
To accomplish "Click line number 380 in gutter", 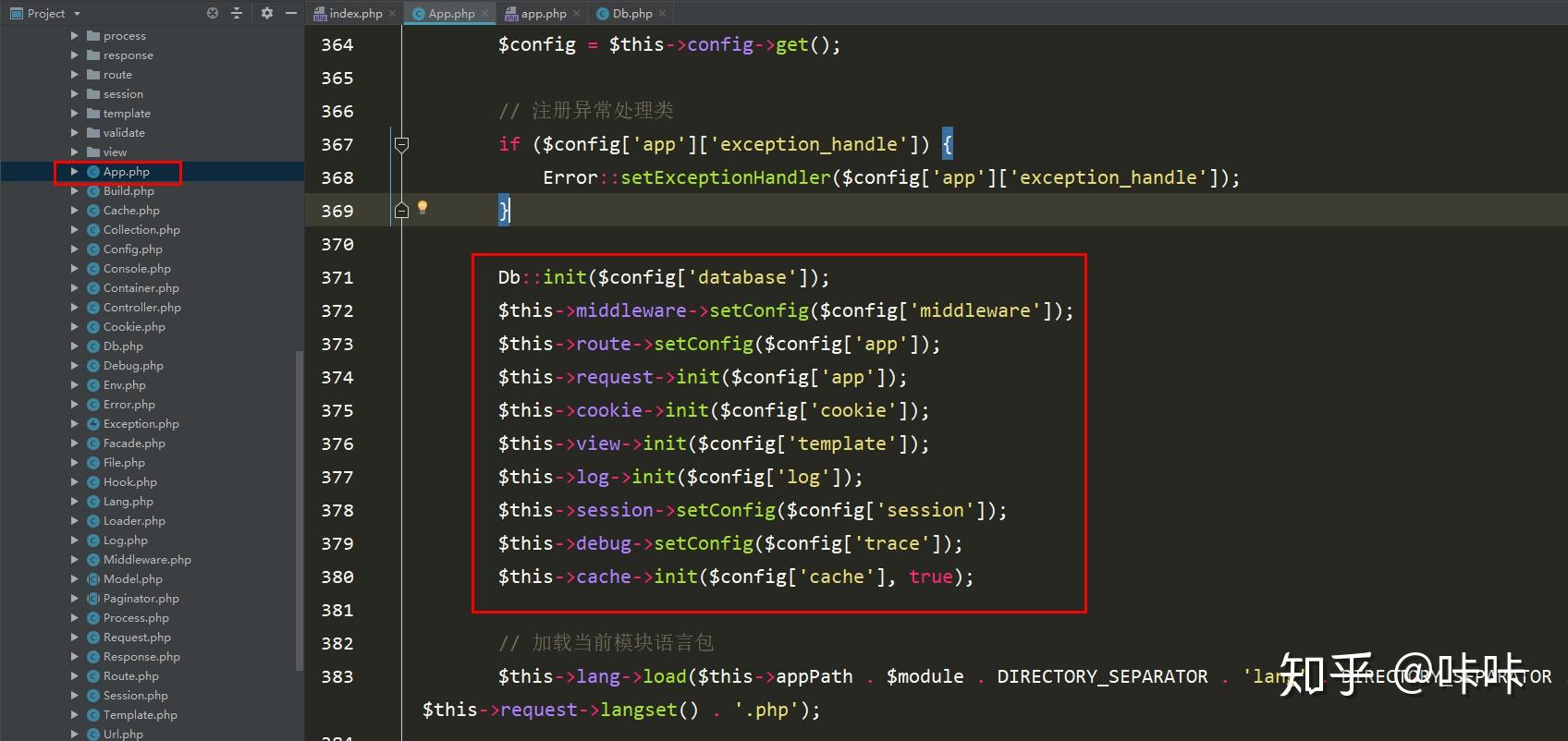I will coord(337,577).
